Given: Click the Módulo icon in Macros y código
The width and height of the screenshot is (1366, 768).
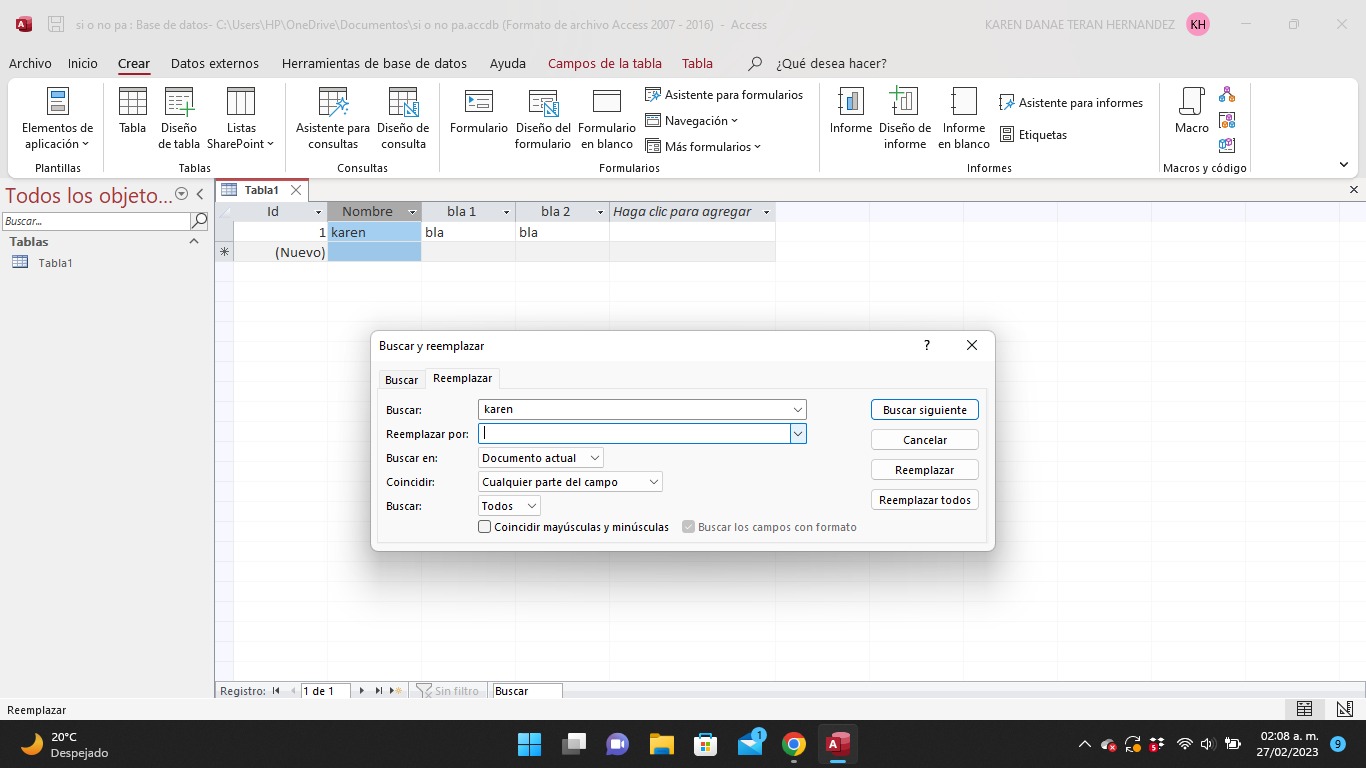Looking at the screenshot, I should click(x=1227, y=96).
